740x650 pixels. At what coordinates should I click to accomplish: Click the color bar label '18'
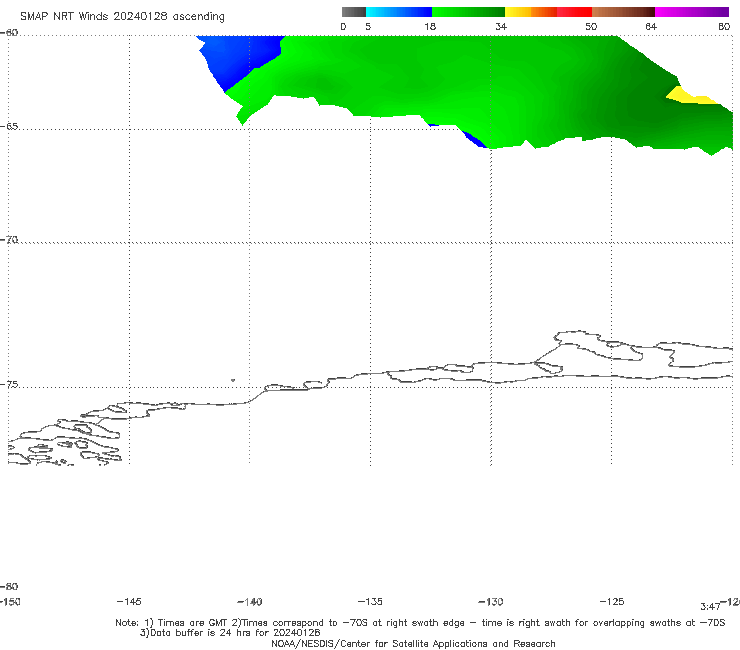coord(430,26)
